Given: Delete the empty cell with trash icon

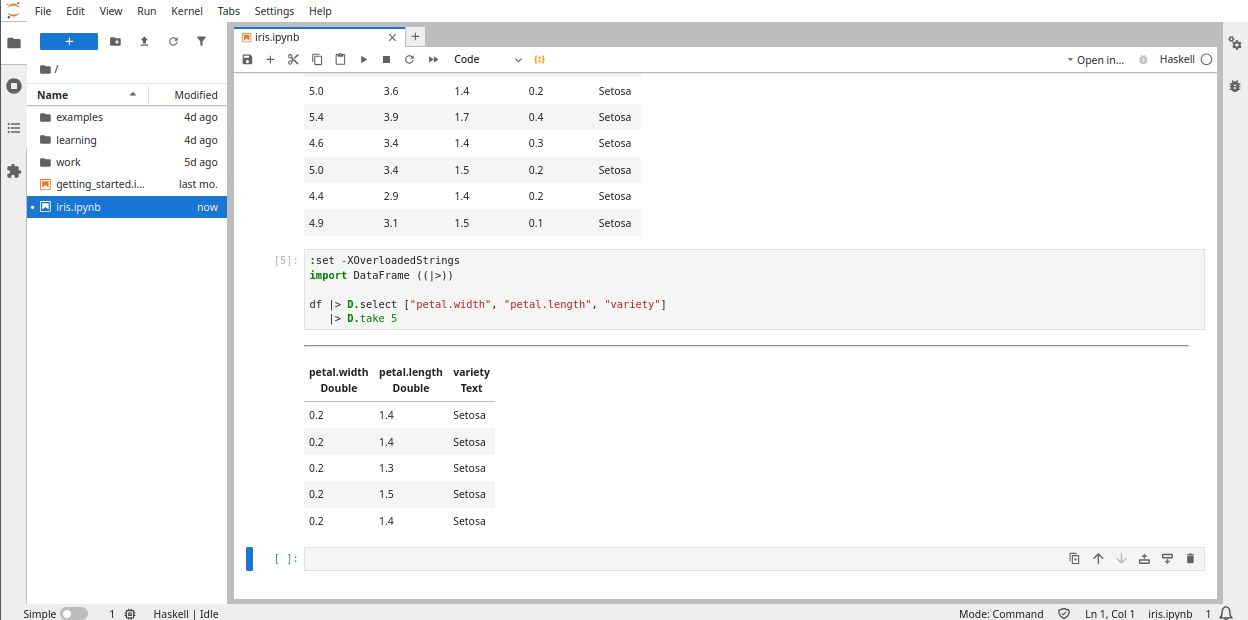Looking at the screenshot, I should [1190, 559].
